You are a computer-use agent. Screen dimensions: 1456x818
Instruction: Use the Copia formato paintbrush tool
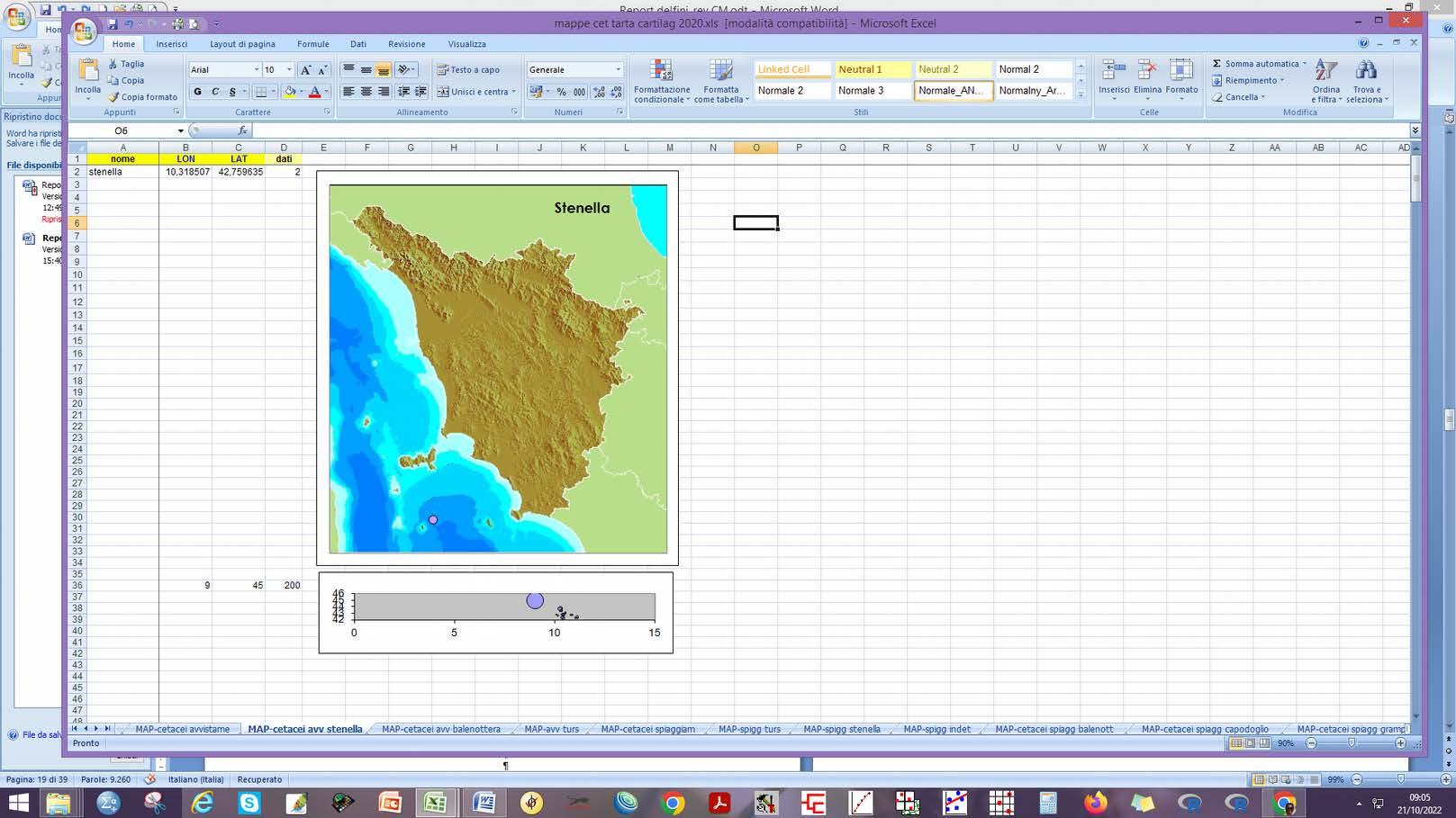(142, 97)
